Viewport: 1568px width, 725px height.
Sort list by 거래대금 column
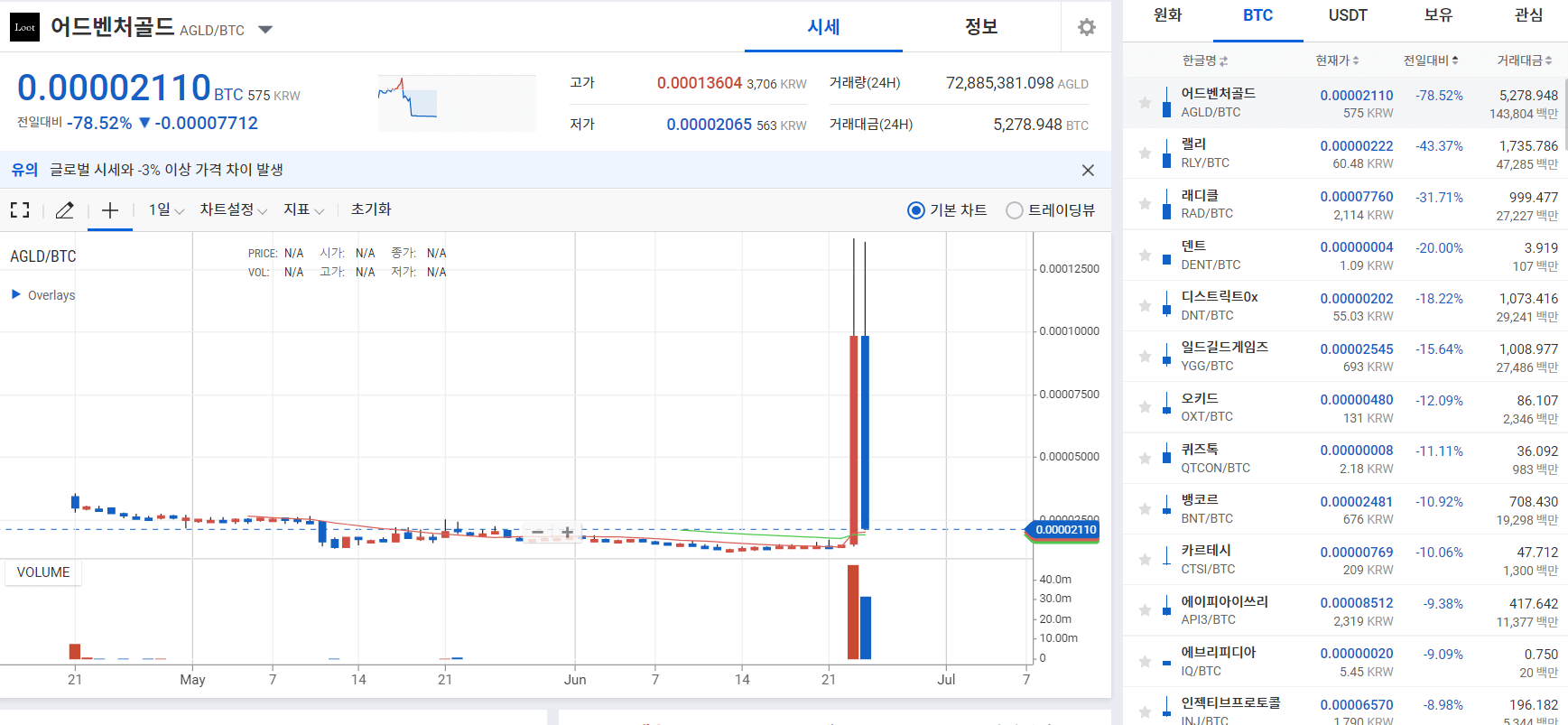coord(1525,60)
